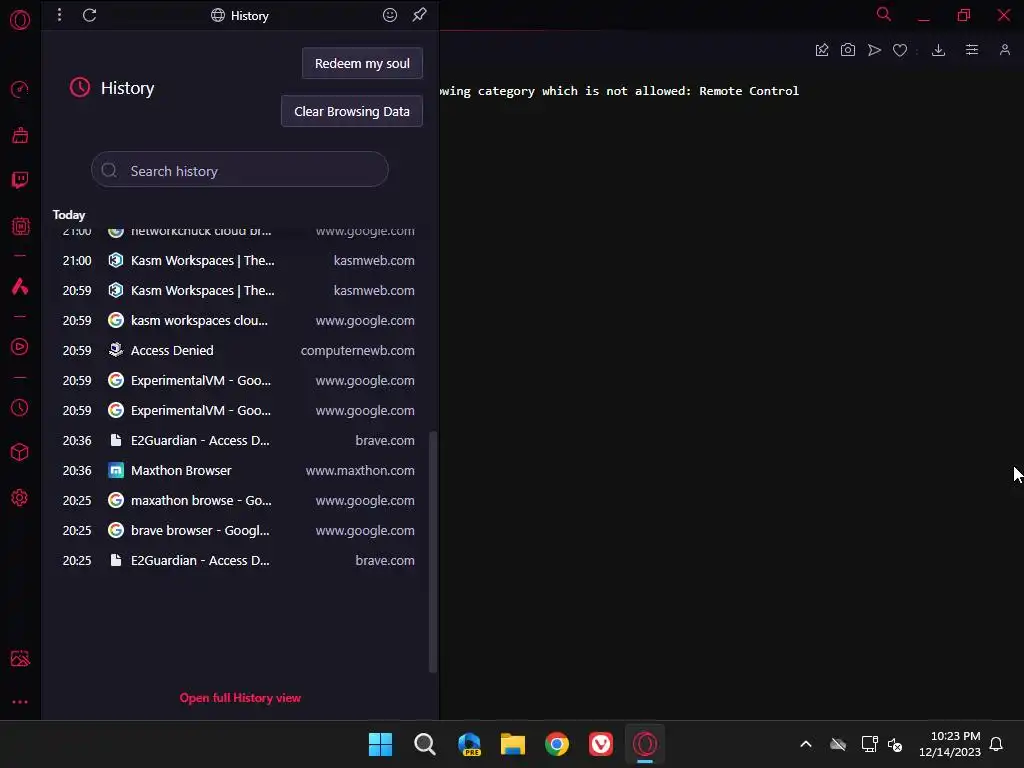Open Player icon in sidebar

20,346
